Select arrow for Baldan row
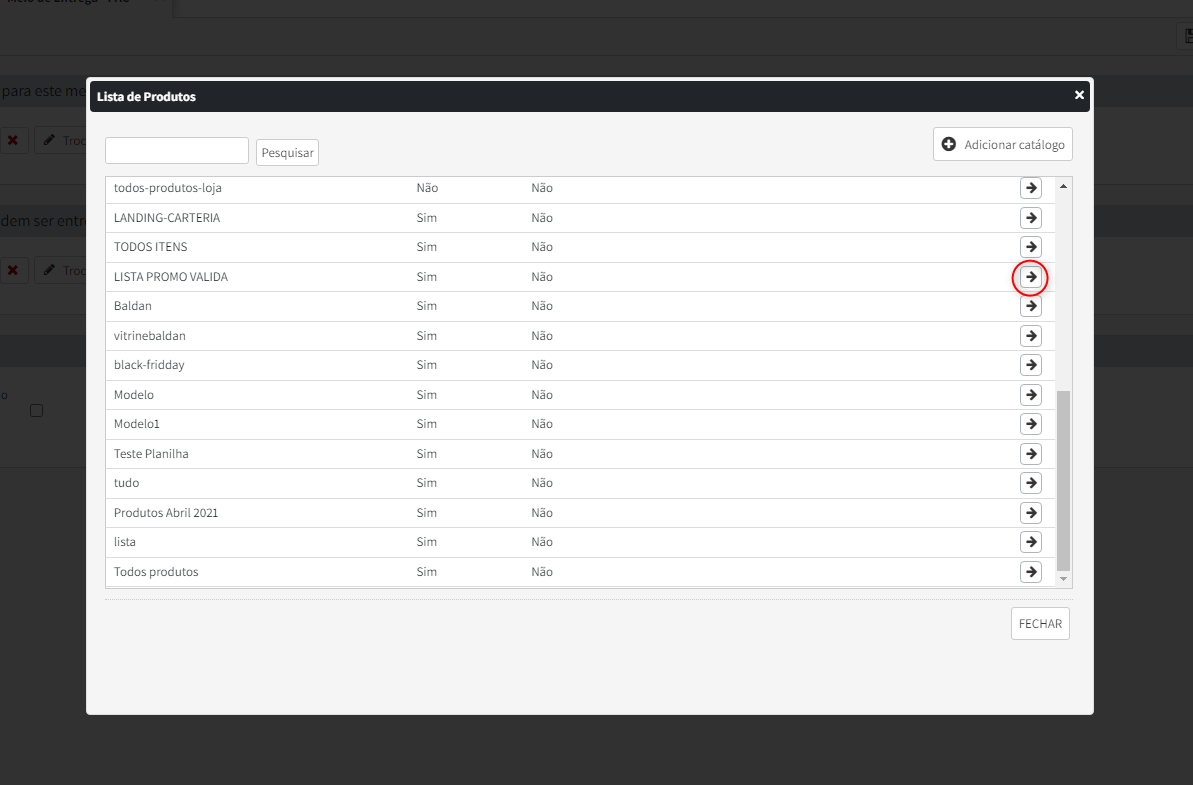This screenshot has width=1193, height=785. click(1030, 306)
